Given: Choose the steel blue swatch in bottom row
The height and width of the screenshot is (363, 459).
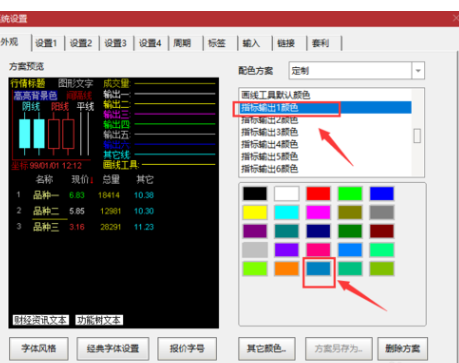Looking at the screenshot, I should click(318, 269).
